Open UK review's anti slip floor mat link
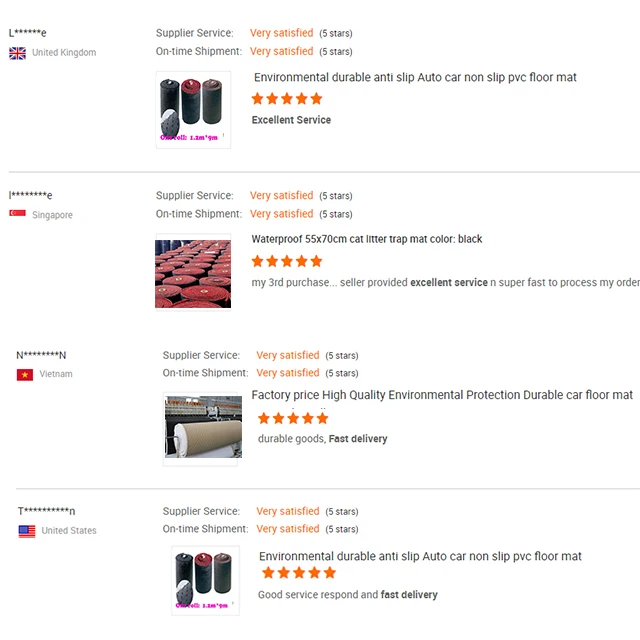 point(415,77)
